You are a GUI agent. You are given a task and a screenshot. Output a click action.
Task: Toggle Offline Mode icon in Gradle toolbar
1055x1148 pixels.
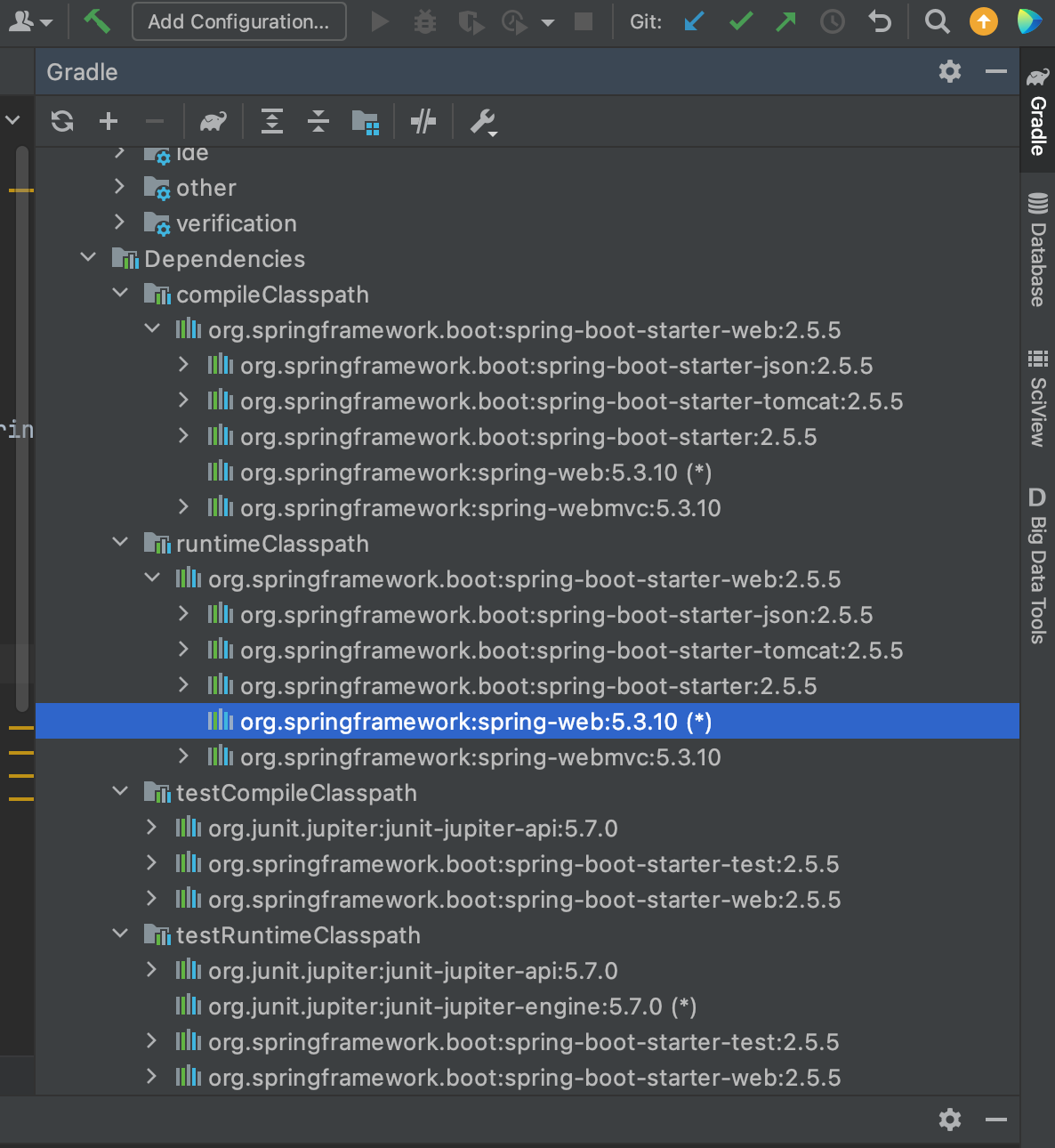pos(423,121)
